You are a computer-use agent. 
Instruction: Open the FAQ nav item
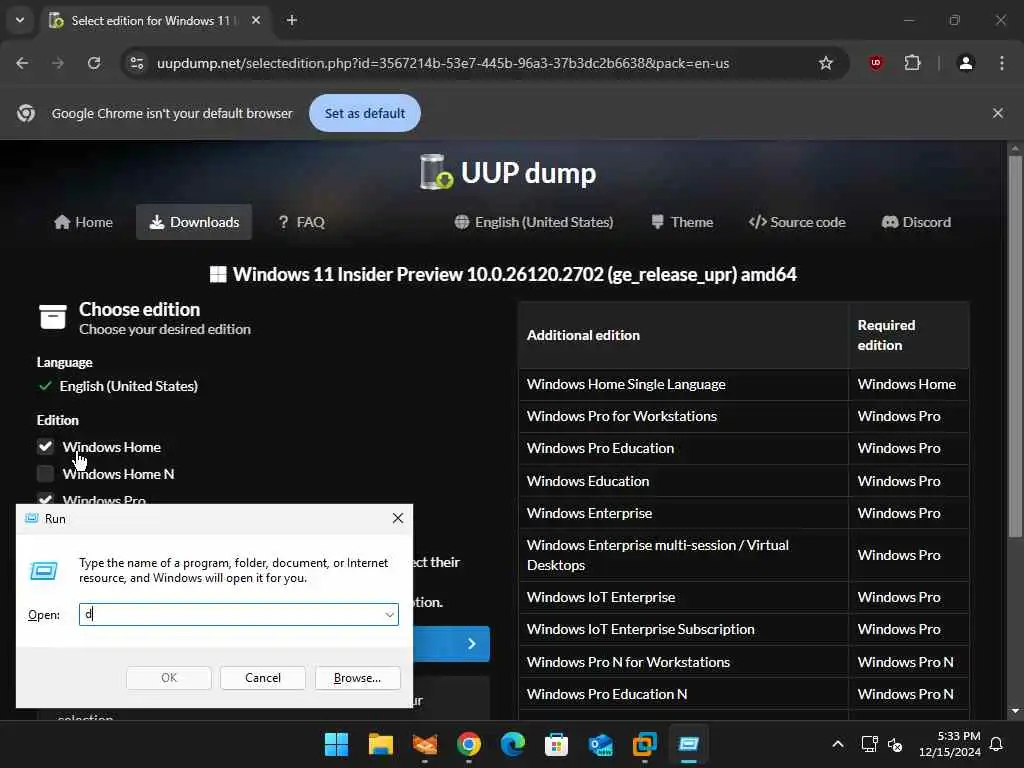[x=302, y=222]
